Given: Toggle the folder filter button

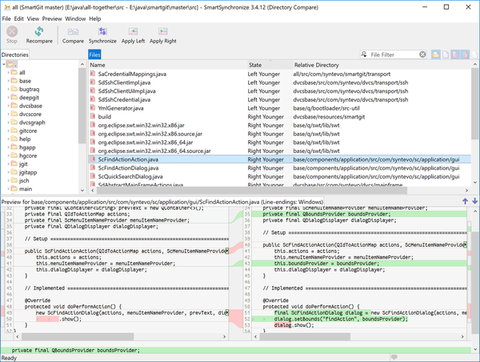Looking at the screenshot, I should (x=436, y=54).
